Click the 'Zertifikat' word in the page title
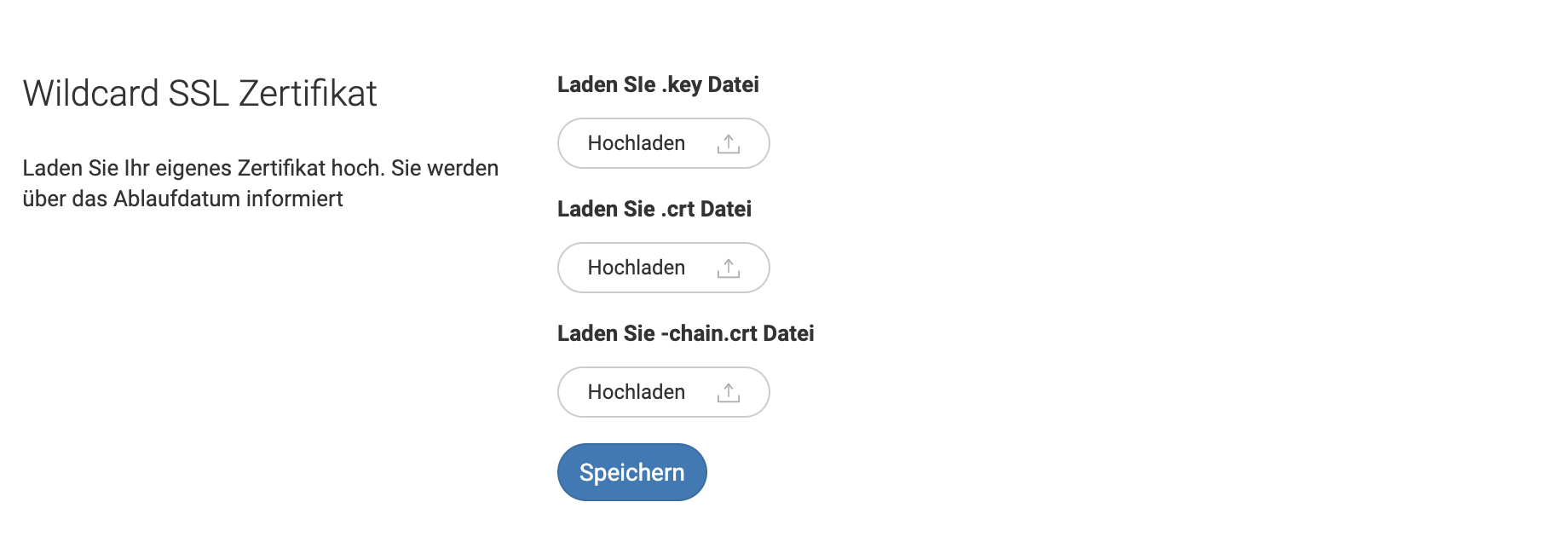The image size is (1568, 554). click(x=308, y=93)
